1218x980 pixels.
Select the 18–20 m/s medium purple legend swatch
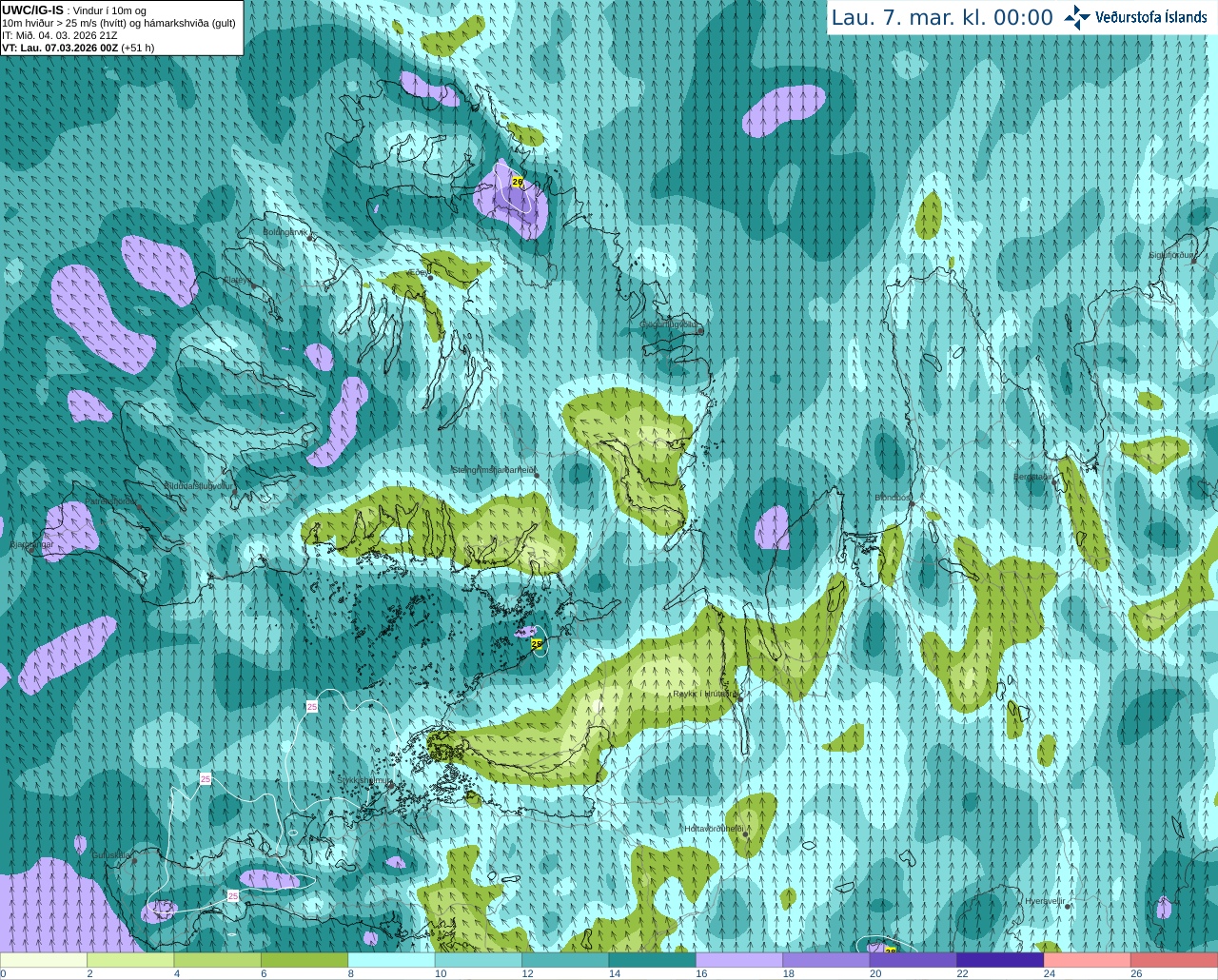click(x=826, y=960)
